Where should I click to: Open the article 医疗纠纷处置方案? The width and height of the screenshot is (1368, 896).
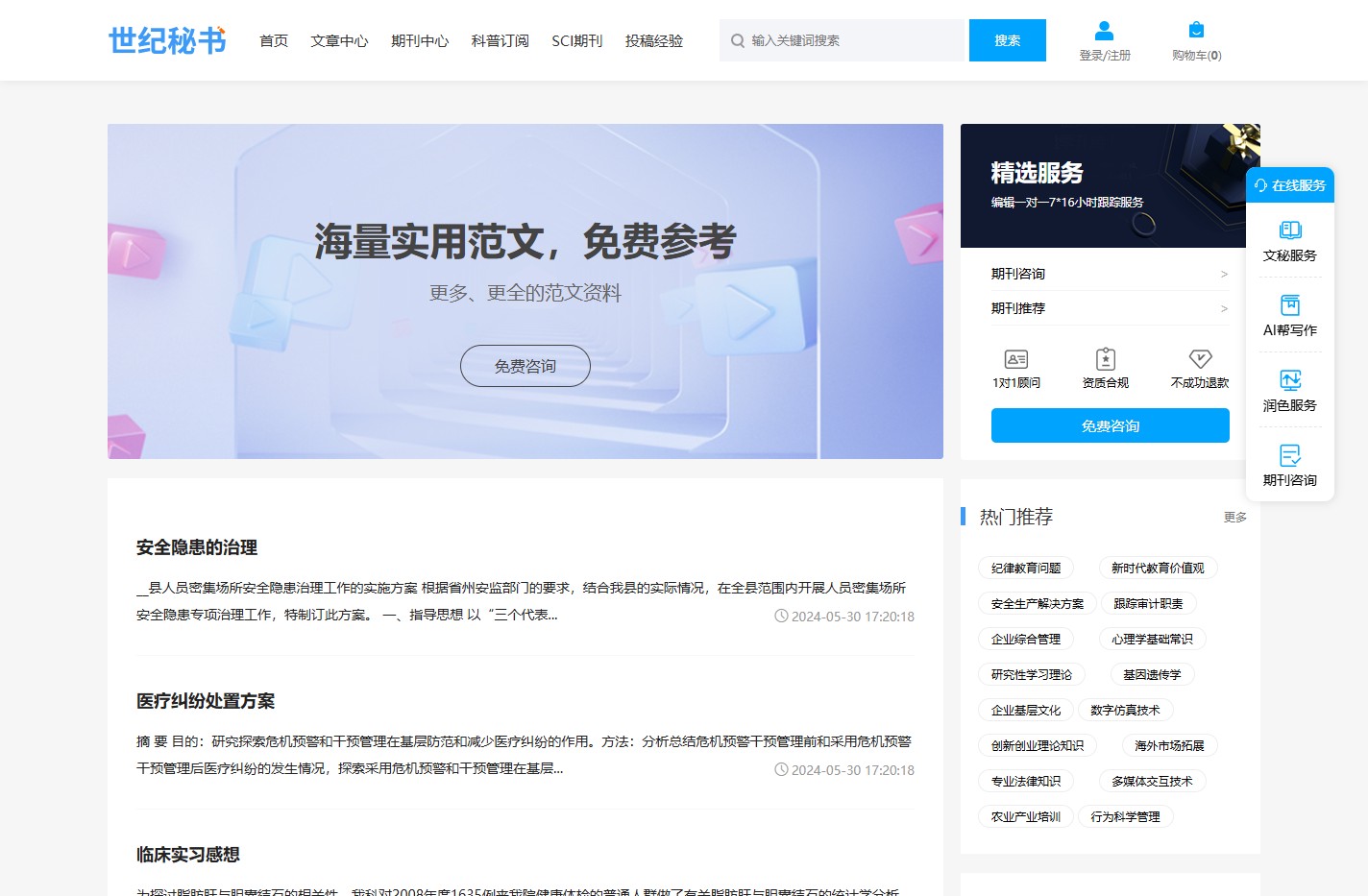click(206, 701)
